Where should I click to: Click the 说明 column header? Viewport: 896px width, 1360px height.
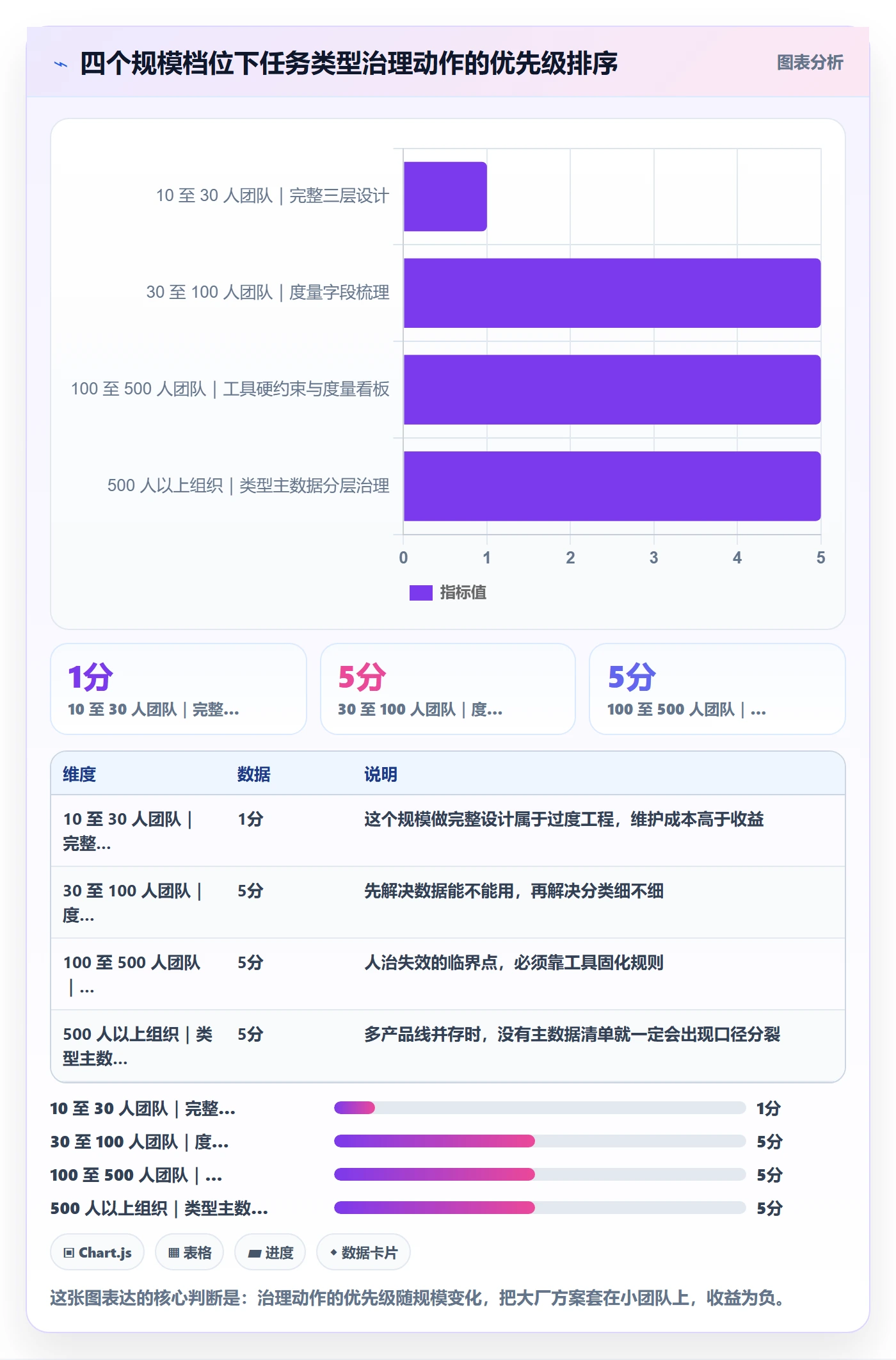coord(381,774)
